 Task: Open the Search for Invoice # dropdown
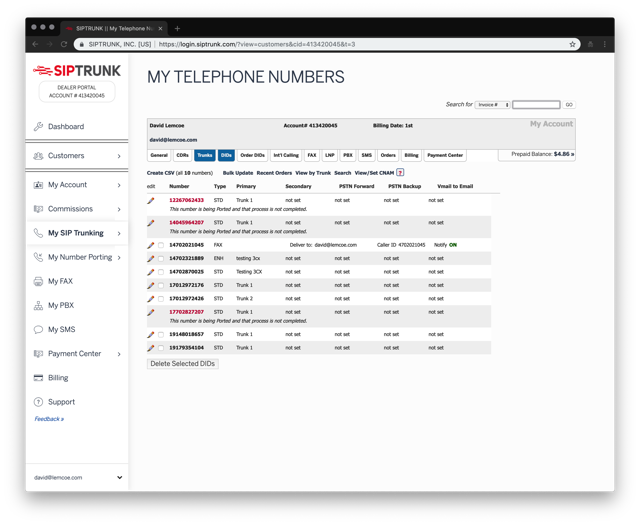493,105
